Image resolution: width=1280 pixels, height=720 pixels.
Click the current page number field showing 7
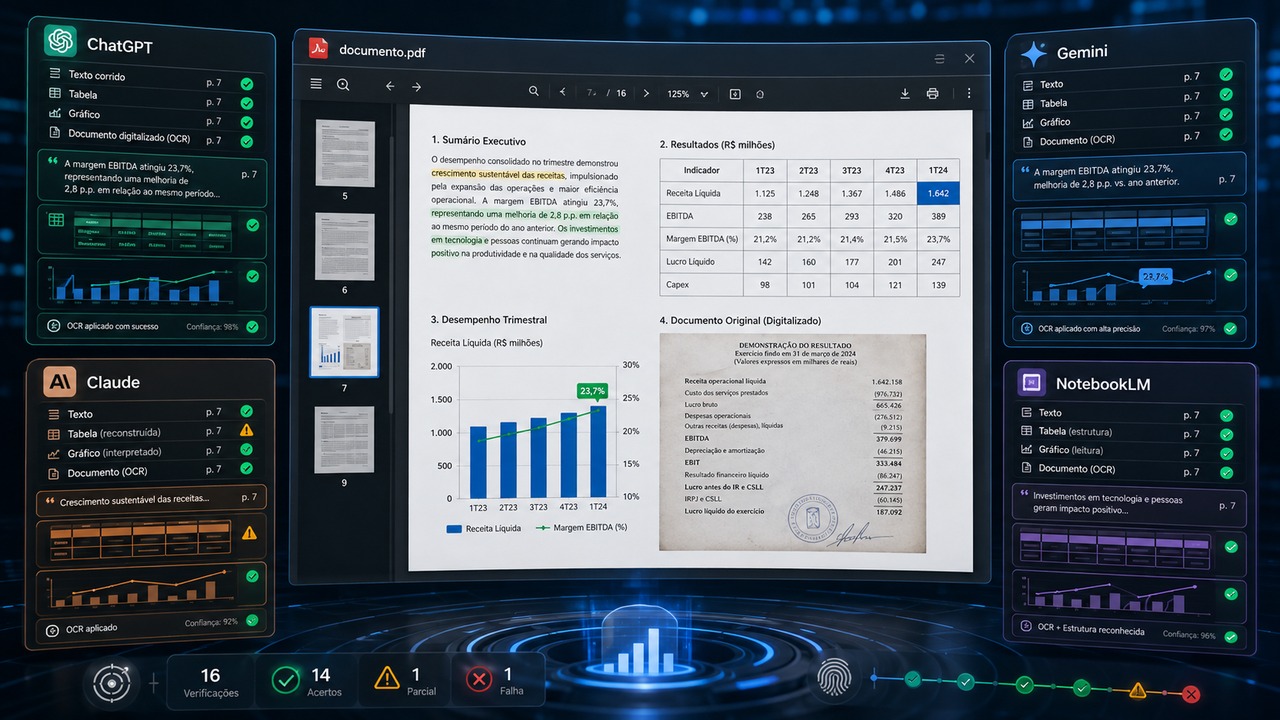click(x=592, y=93)
